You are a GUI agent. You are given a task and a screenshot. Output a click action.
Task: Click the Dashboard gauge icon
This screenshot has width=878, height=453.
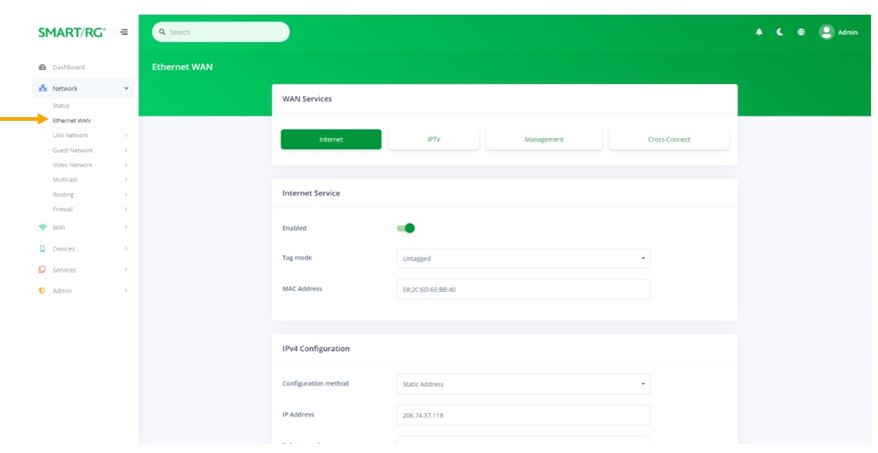pos(42,67)
